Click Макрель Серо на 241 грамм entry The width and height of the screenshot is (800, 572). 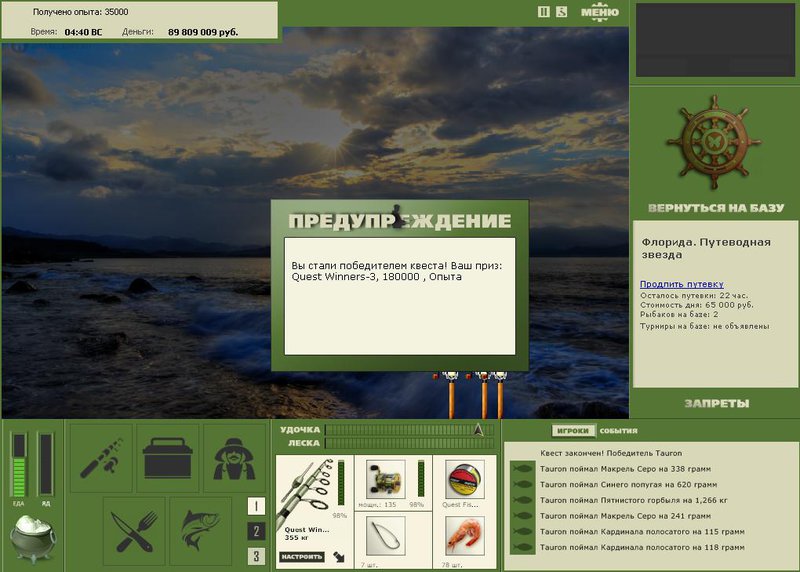point(625,516)
